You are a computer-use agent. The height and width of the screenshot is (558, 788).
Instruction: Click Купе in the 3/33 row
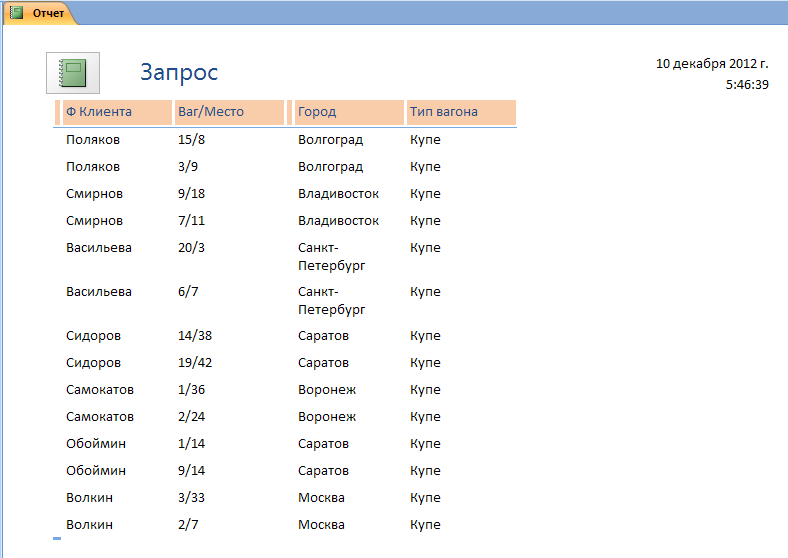point(425,498)
